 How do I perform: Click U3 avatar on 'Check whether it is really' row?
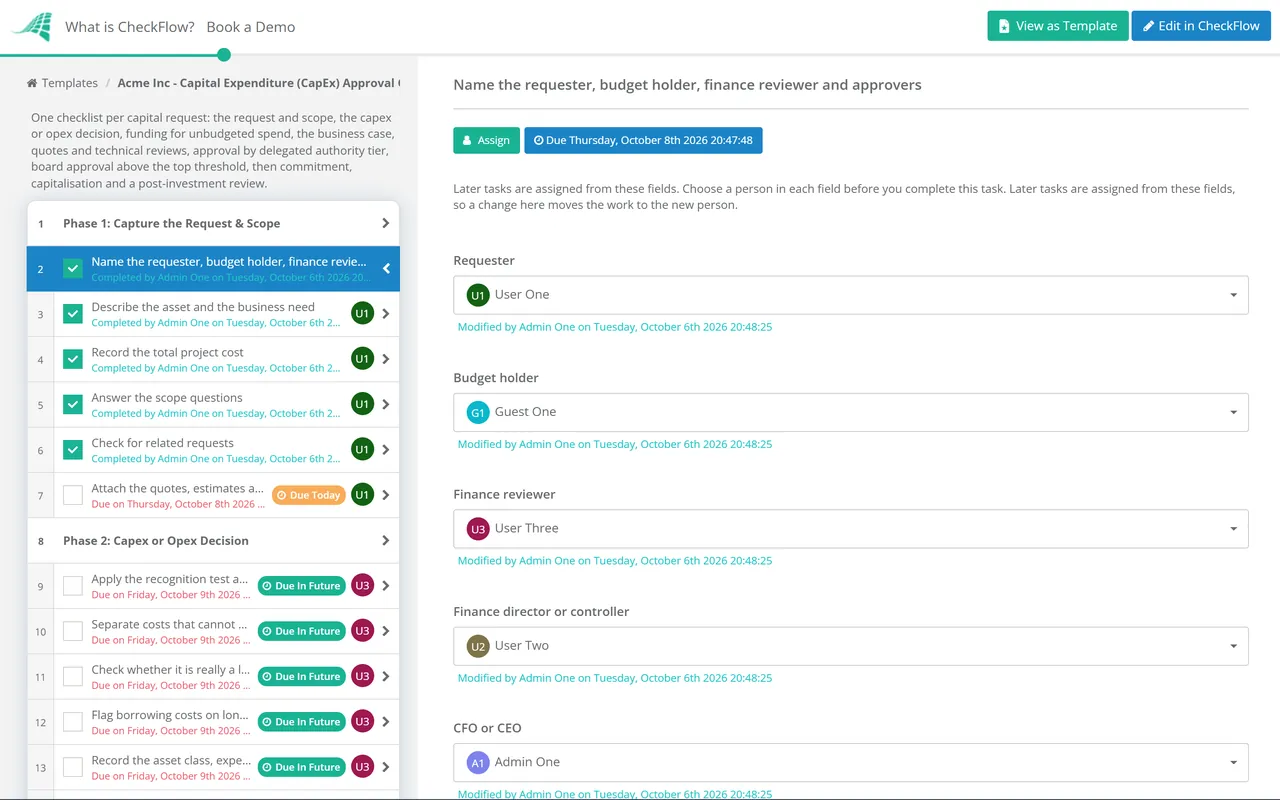click(x=362, y=677)
